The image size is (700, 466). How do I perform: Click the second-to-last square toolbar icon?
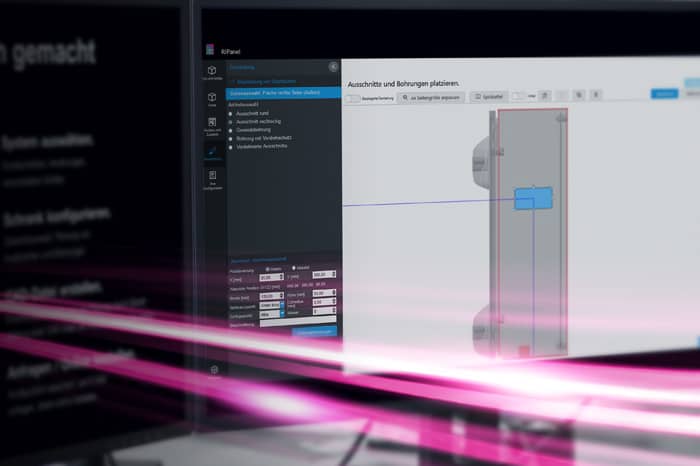pos(579,95)
